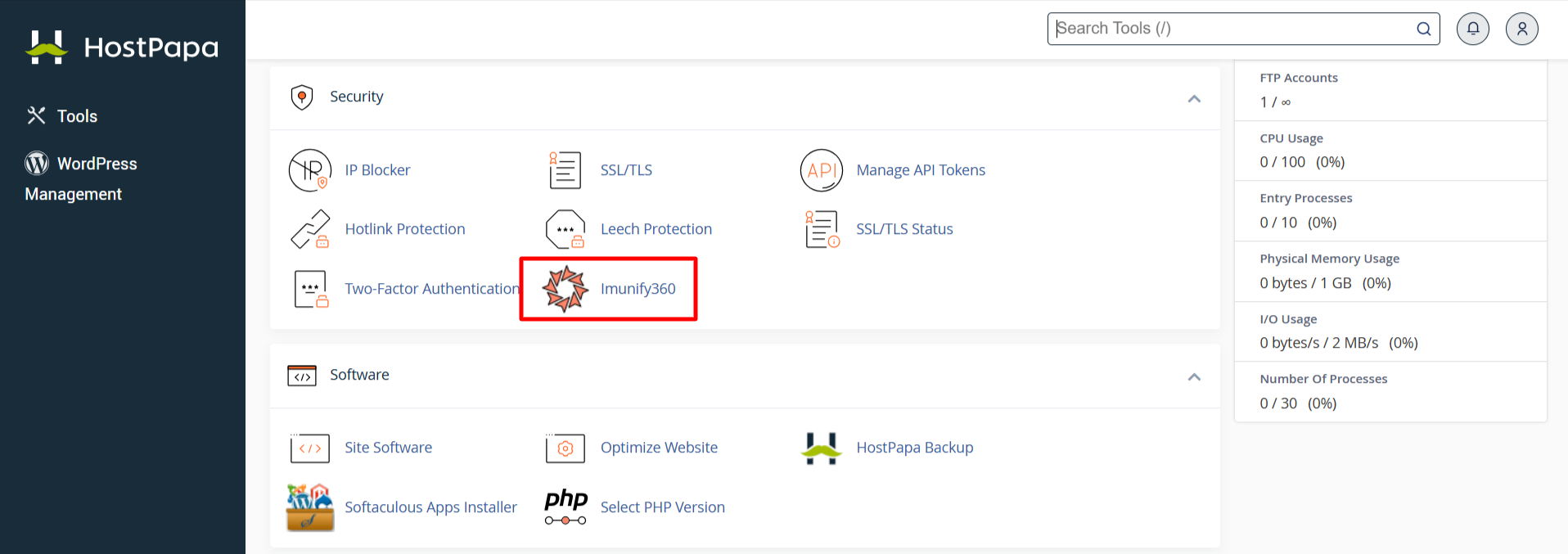This screenshot has width=1568, height=554.
Task: Click the Tools wrench icon
Action: [36, 115]
